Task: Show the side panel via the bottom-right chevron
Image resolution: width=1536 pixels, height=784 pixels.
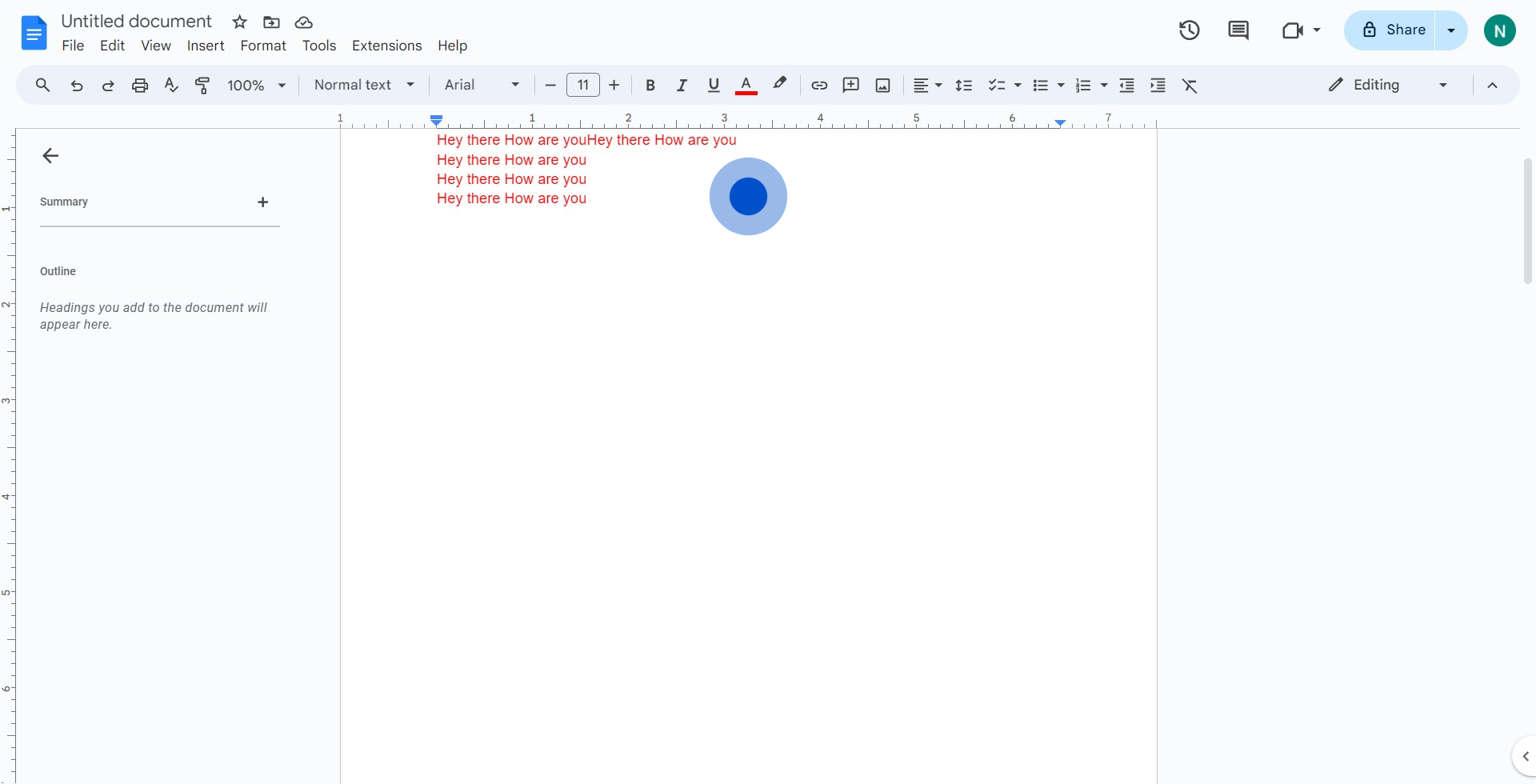Action: (1525, 756)
